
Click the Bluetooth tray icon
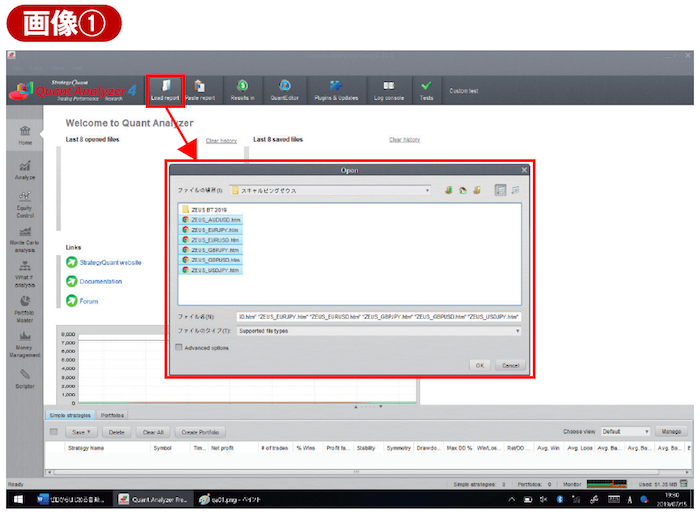(560, 499)
